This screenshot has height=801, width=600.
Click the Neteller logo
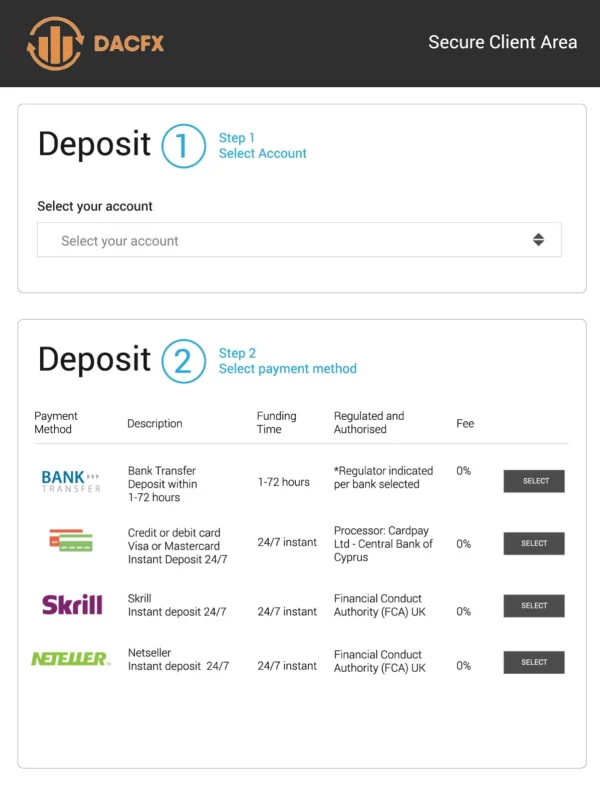tap(70, 659)
